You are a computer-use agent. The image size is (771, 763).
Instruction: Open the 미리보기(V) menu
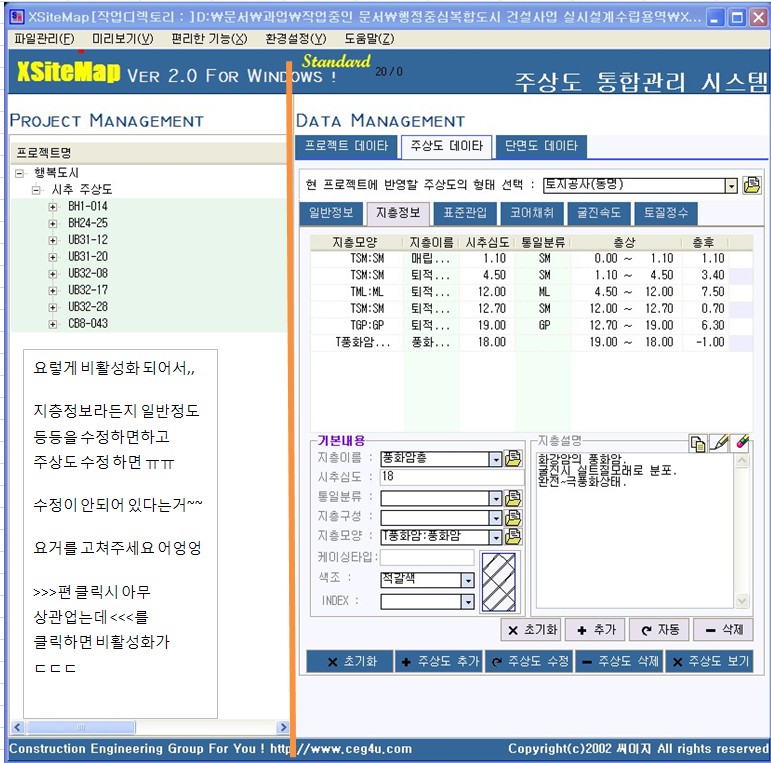click(x=123, y=38)
